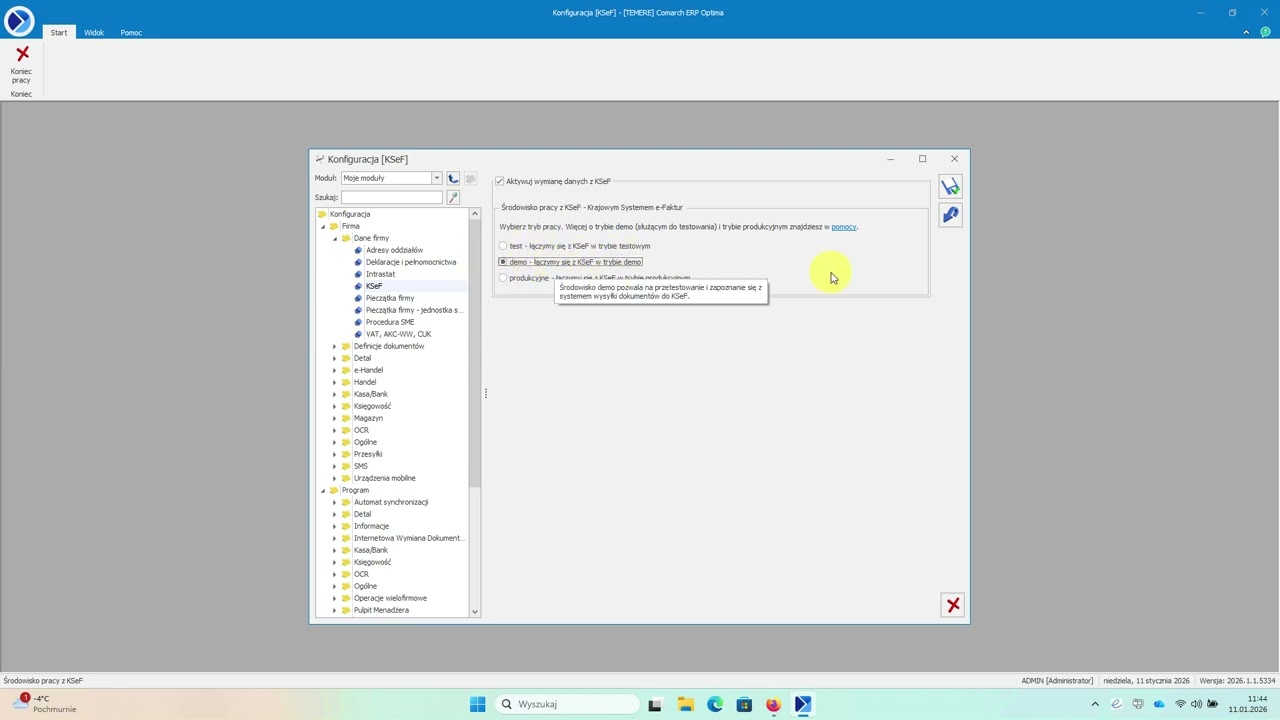The width and height of the screenshot is (1280, 720).
Task: Click in the Szukaj search field
Action: pos(391,197)
